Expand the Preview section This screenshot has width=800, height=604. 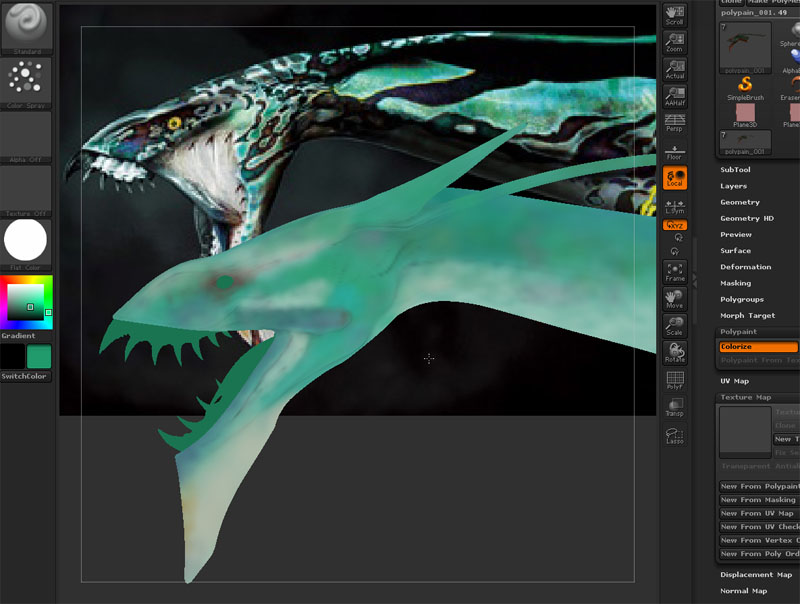point(736,235)
